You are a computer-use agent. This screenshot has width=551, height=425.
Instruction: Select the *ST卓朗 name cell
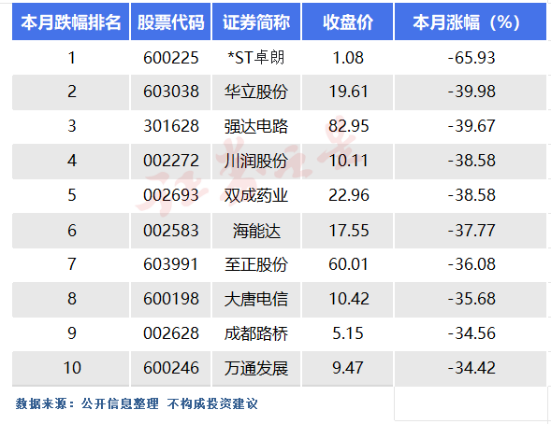[x=256, y=58]
